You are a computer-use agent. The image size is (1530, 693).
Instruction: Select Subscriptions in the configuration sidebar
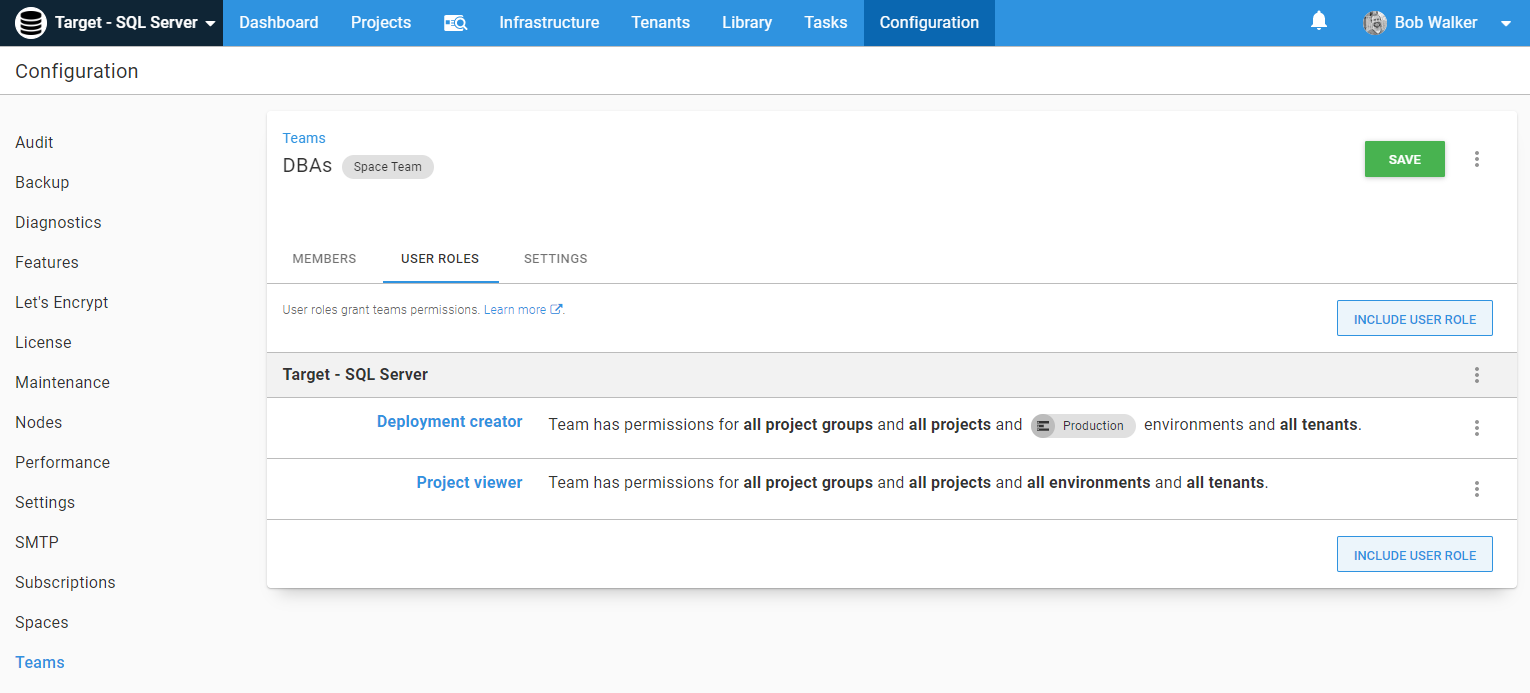[x=65, y=582]
